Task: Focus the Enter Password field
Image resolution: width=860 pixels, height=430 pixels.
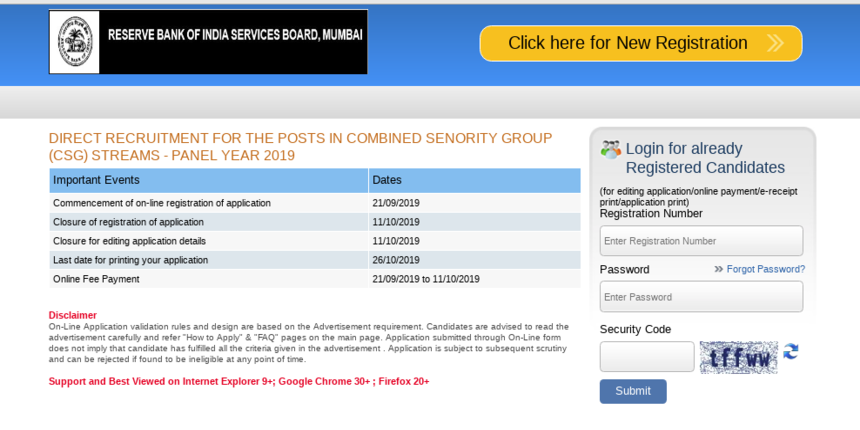Action: coord(701,297)
